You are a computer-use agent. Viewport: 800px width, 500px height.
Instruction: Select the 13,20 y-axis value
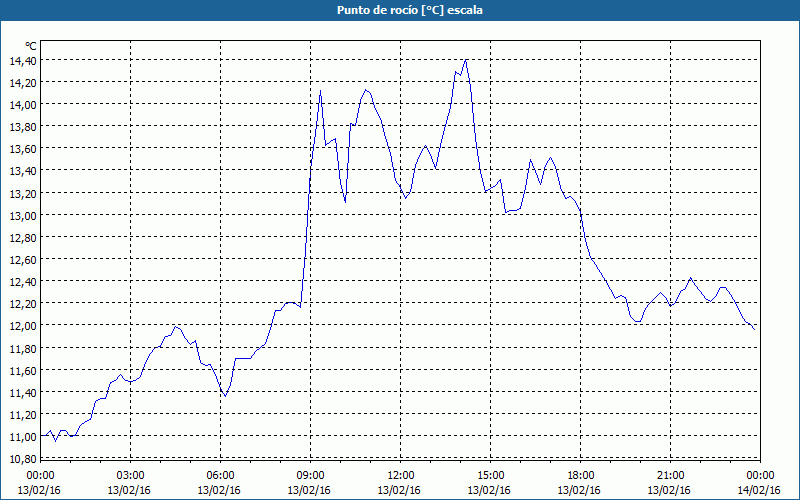click(x=23, y=193)
